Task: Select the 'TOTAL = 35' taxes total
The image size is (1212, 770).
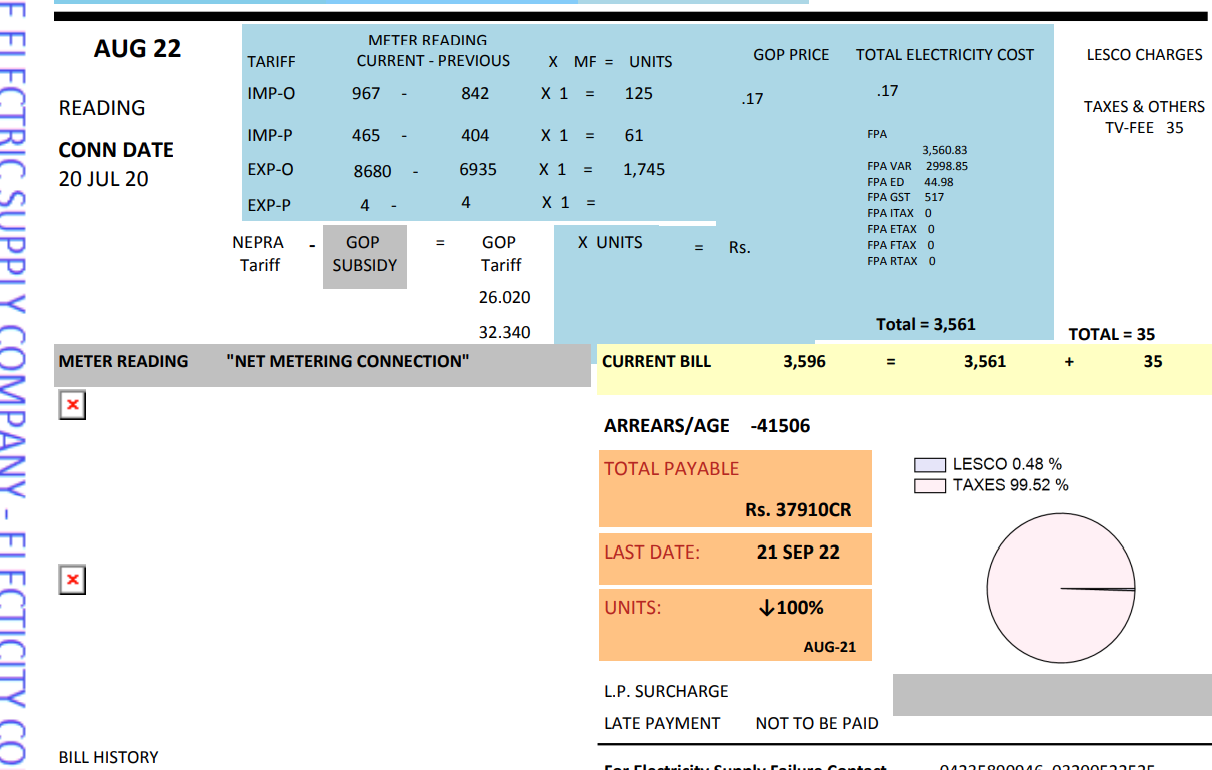Action: click(1112, 335)
